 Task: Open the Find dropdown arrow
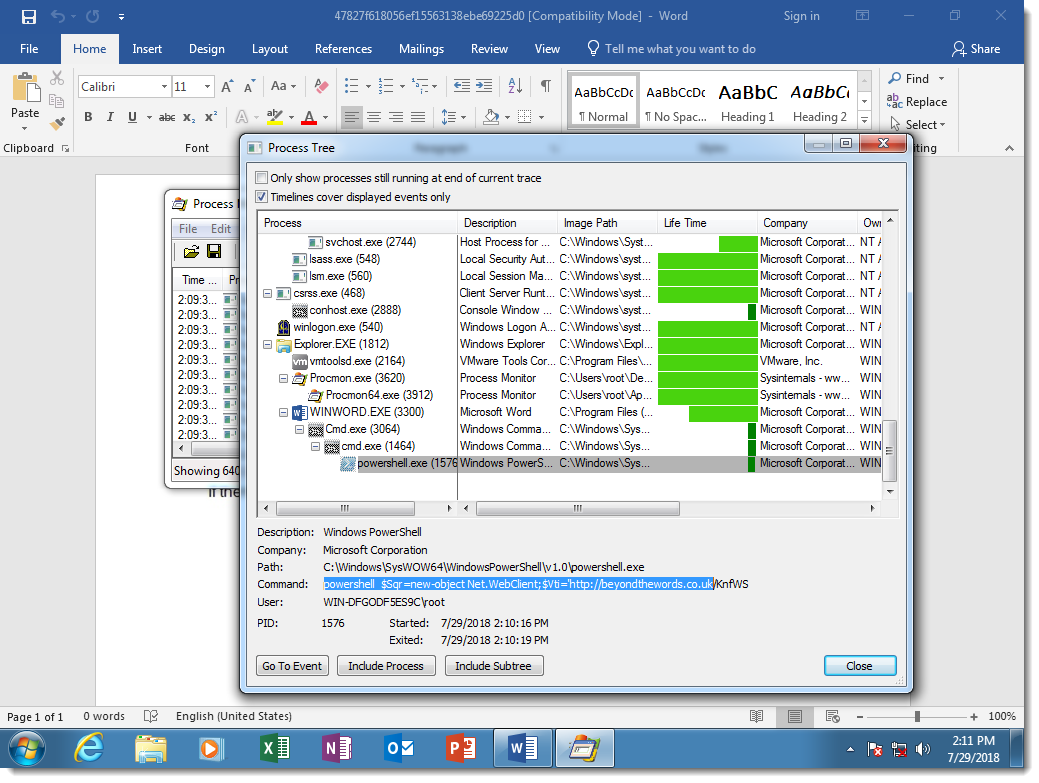pyautogui.click(x=942, y=79)
